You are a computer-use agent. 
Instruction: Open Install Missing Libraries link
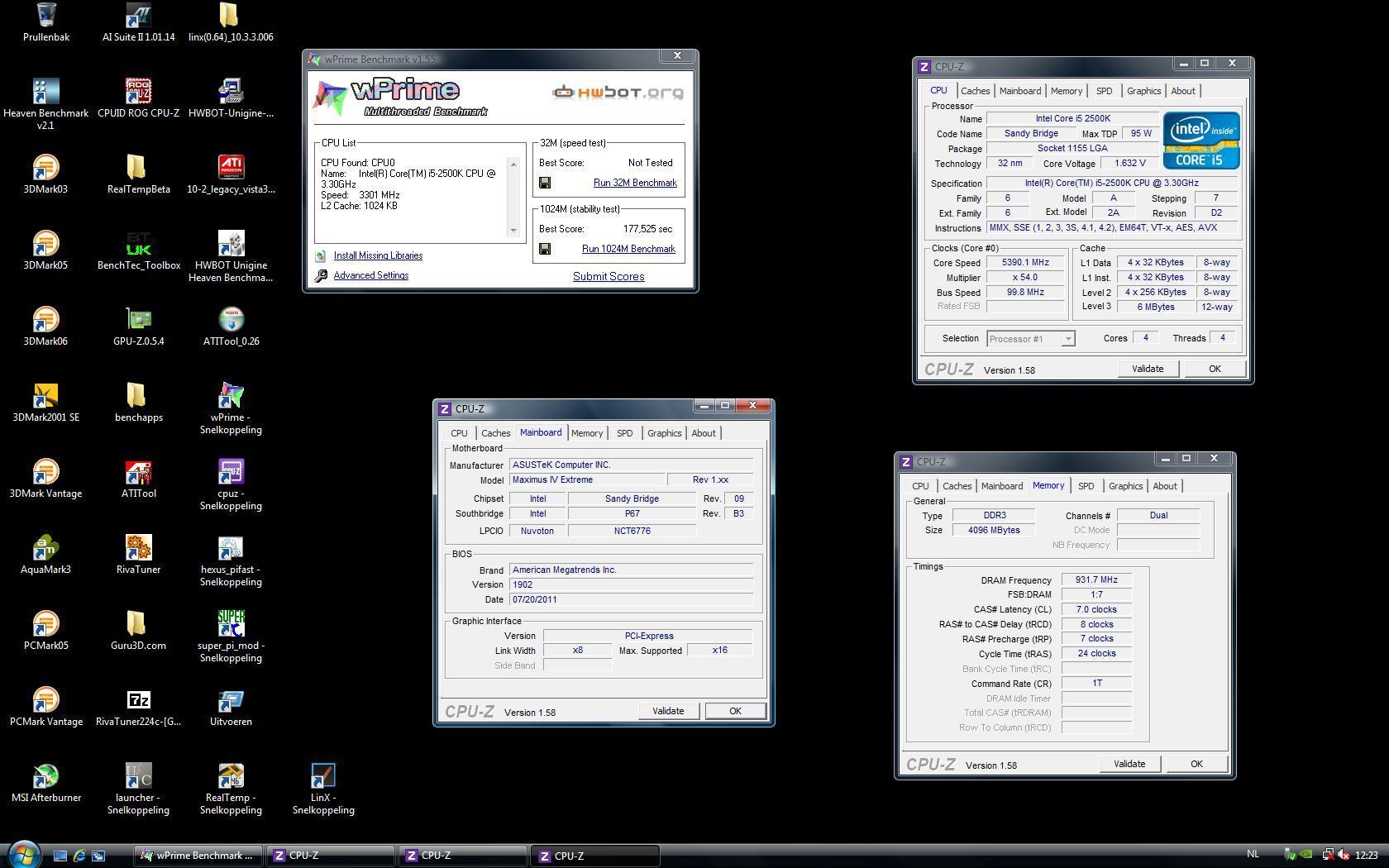click(x=378, y=255)
